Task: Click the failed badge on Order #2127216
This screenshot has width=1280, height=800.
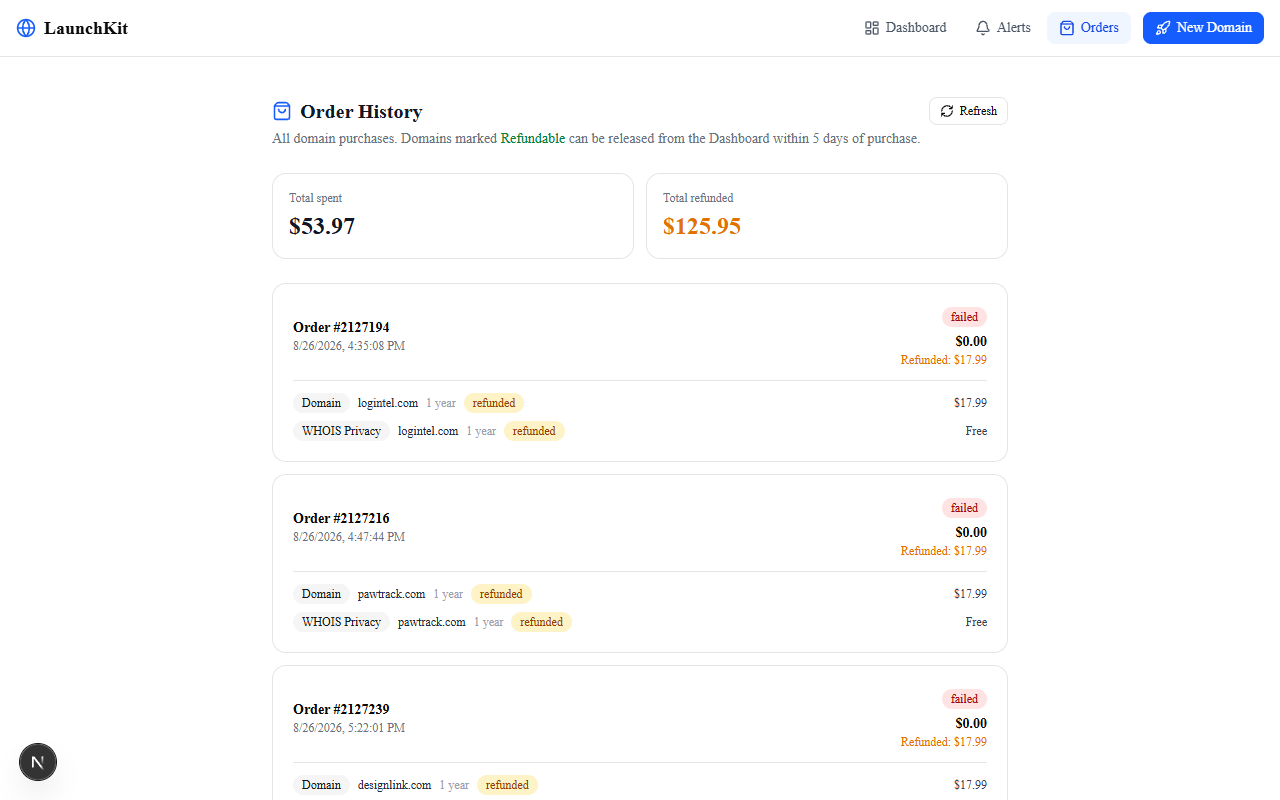Action: [964, 508]
